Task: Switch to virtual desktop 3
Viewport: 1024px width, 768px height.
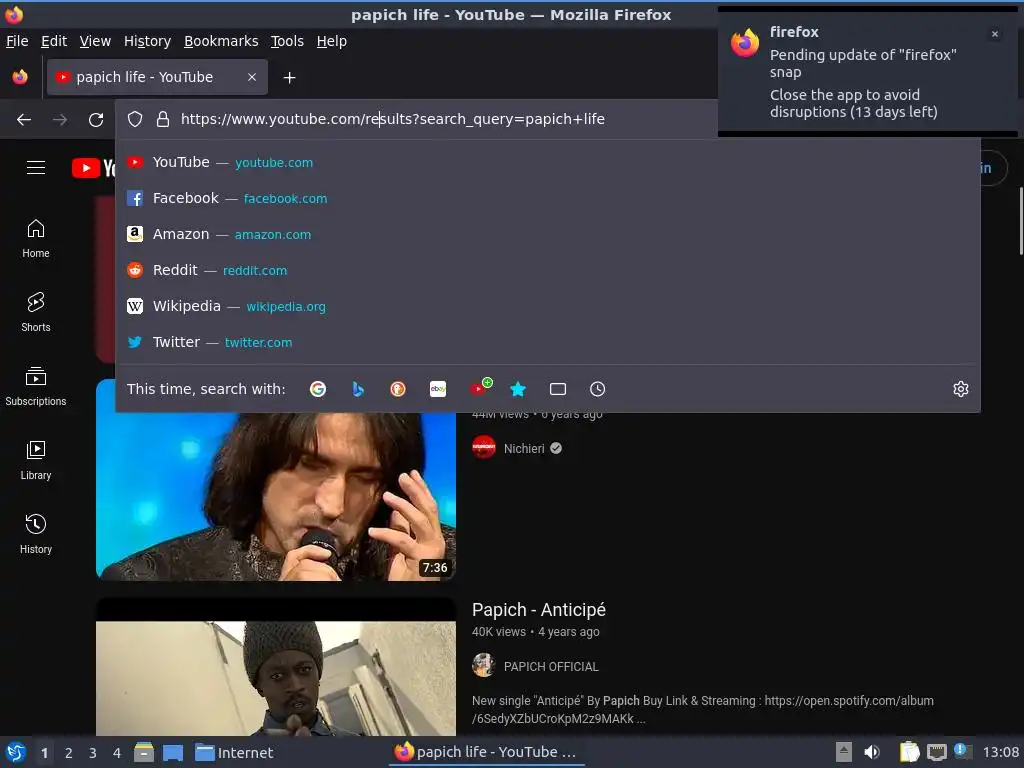Action: tap(93, 753)
